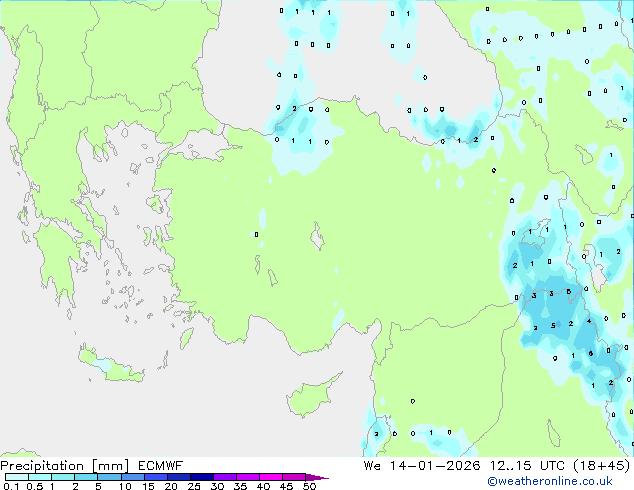Image resolution: width=634 pixels, height=490 pixels.
Task: Select the "25" legend scale label
Action: pyautogui.click(x=194, y=486)
